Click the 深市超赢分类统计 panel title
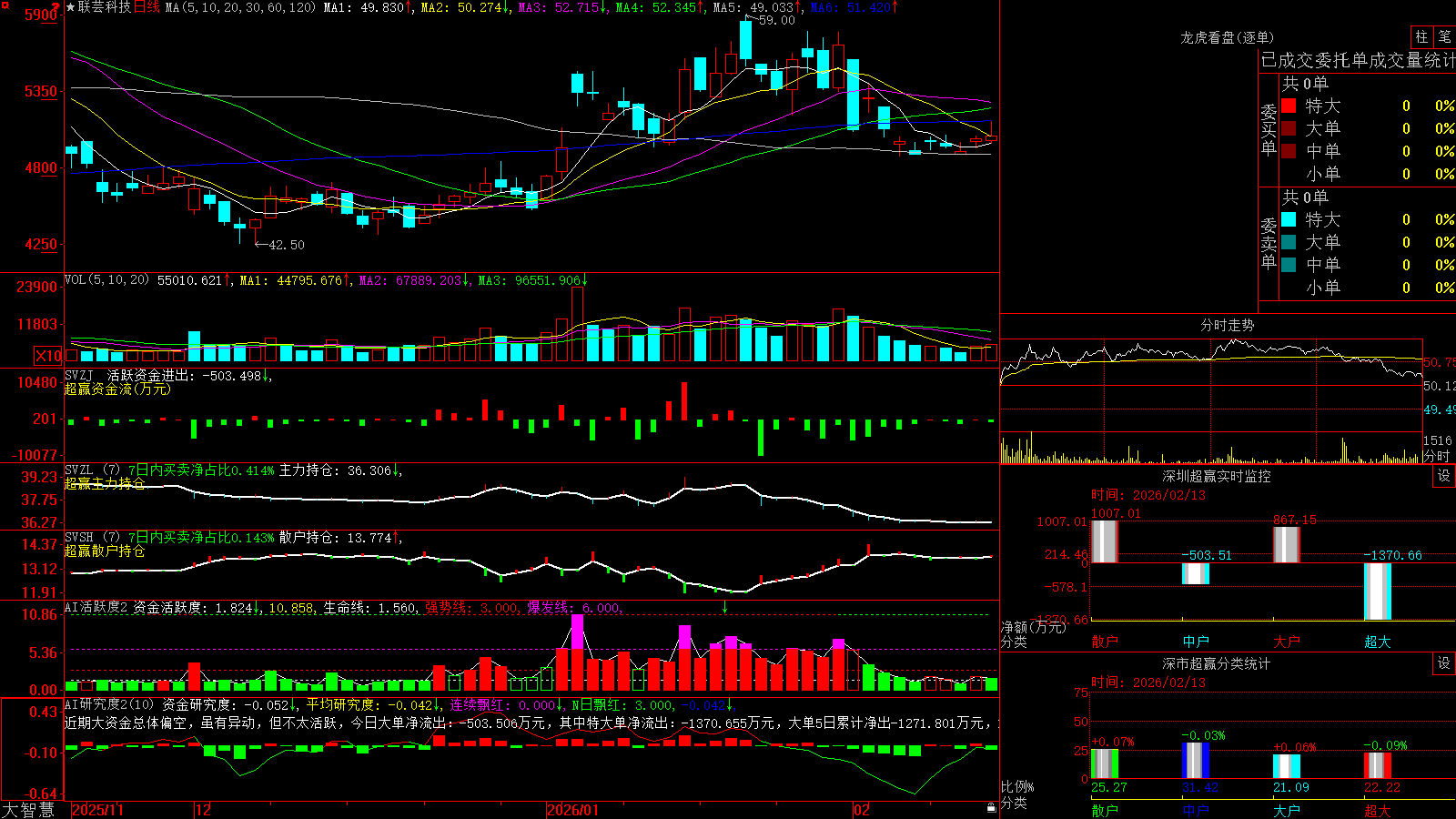 pyautogui.click(x=1217, y=663)
